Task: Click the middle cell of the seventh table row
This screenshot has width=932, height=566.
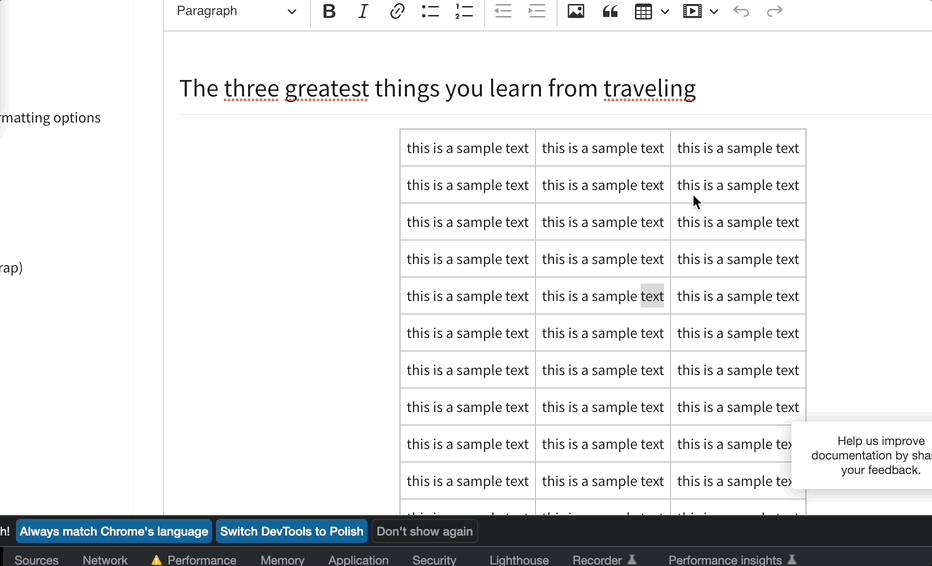Action: (x=603, y=370)
